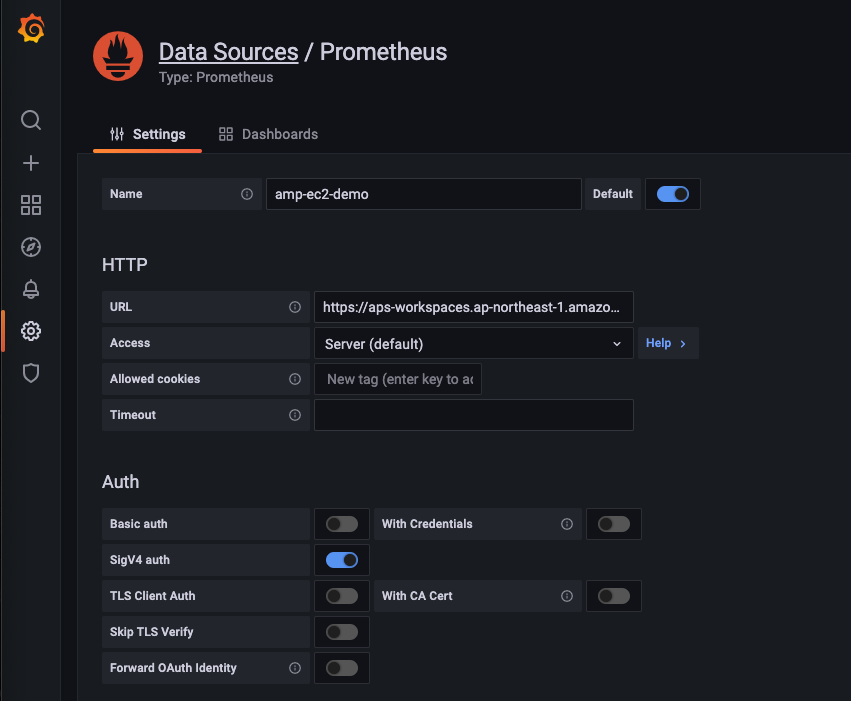Viewport: 851px width, 701px height.
Task: Turn off the SigV4 auth toggle
Action: tap(342, 560)
